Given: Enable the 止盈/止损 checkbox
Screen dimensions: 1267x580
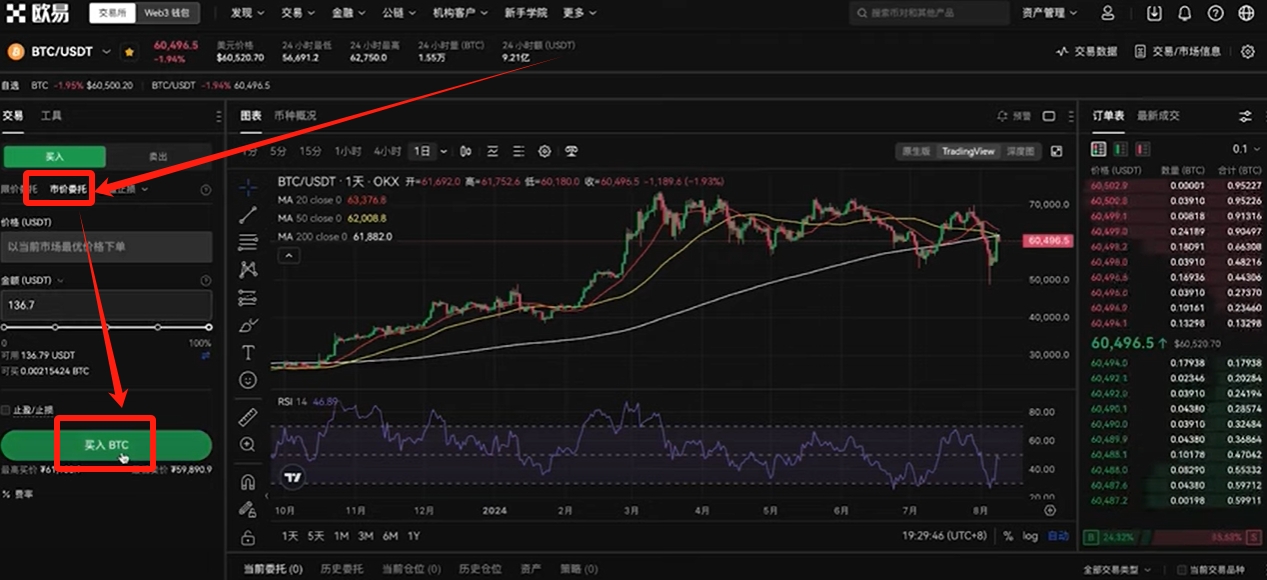Looking at the screenshot, I should [x=6, y=410].
